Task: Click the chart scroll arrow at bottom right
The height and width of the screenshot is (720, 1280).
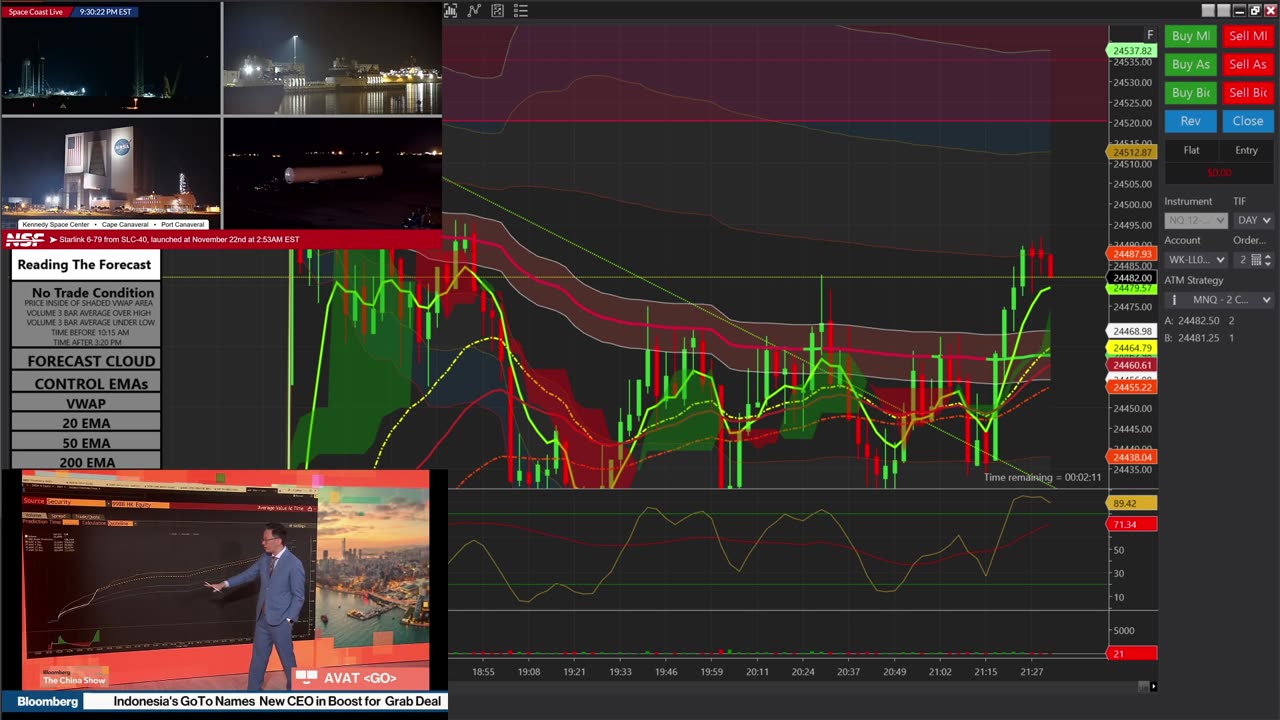Action: click(x=1153, y=686)
